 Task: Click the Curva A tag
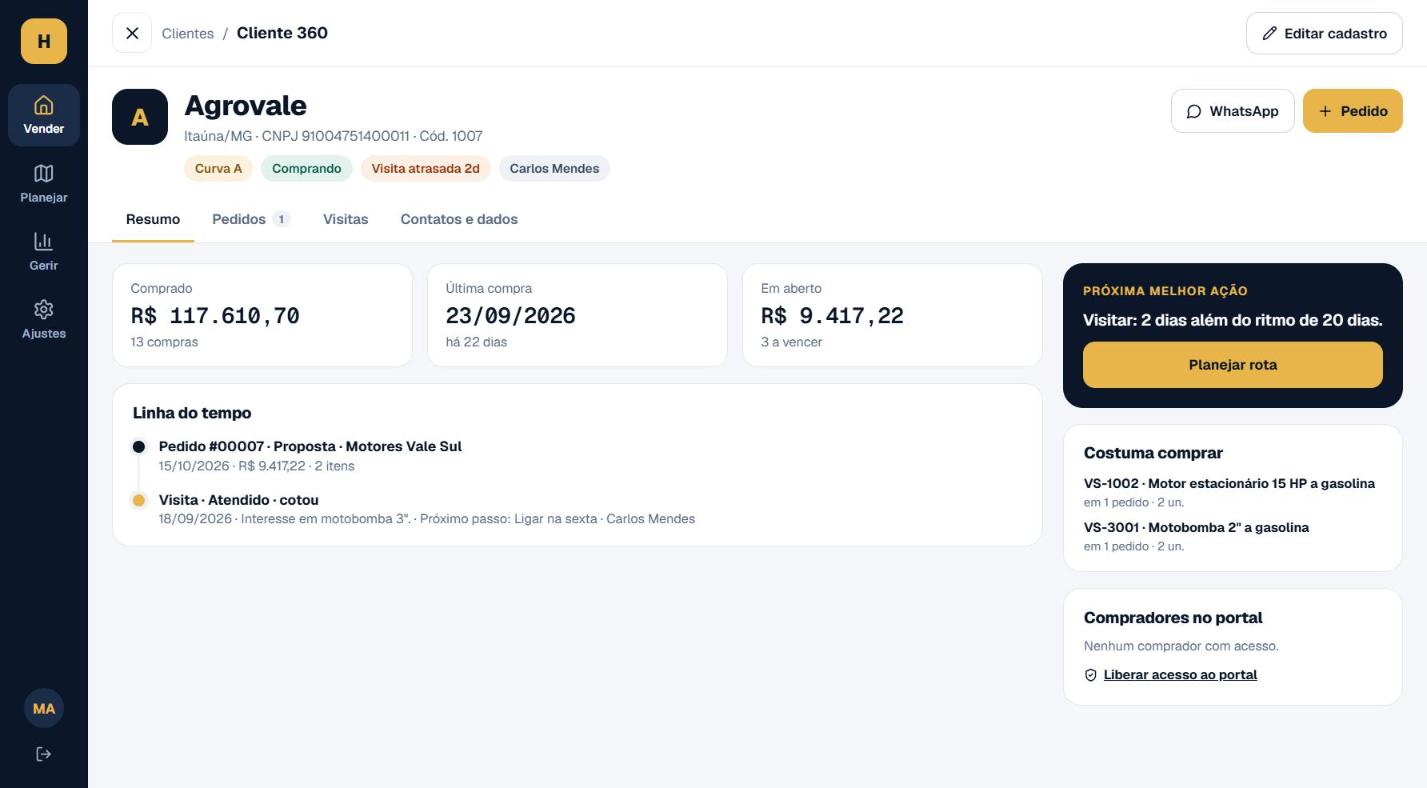[218, 168]
